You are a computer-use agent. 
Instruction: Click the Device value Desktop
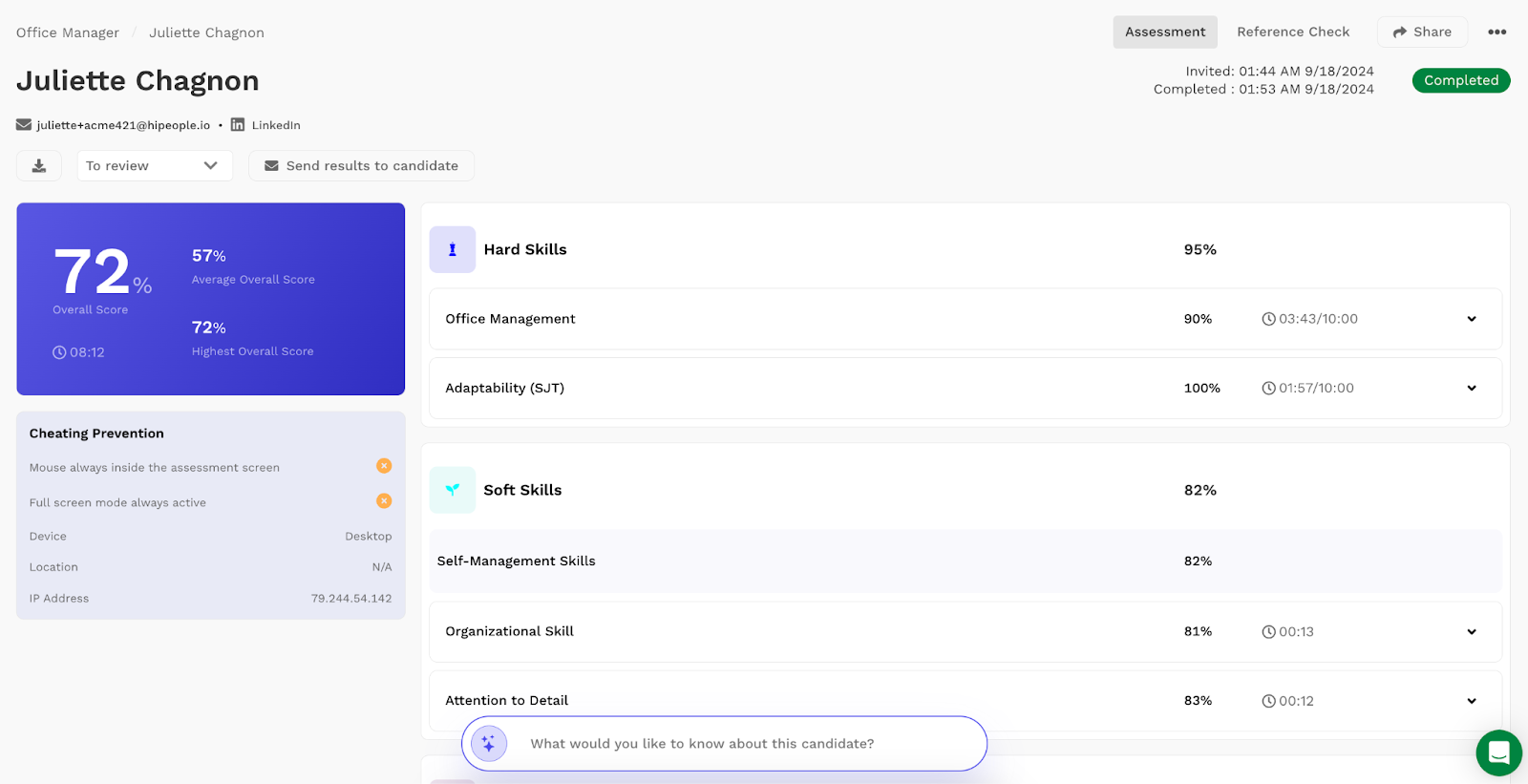pyautogui.click(x=369, y=537)
